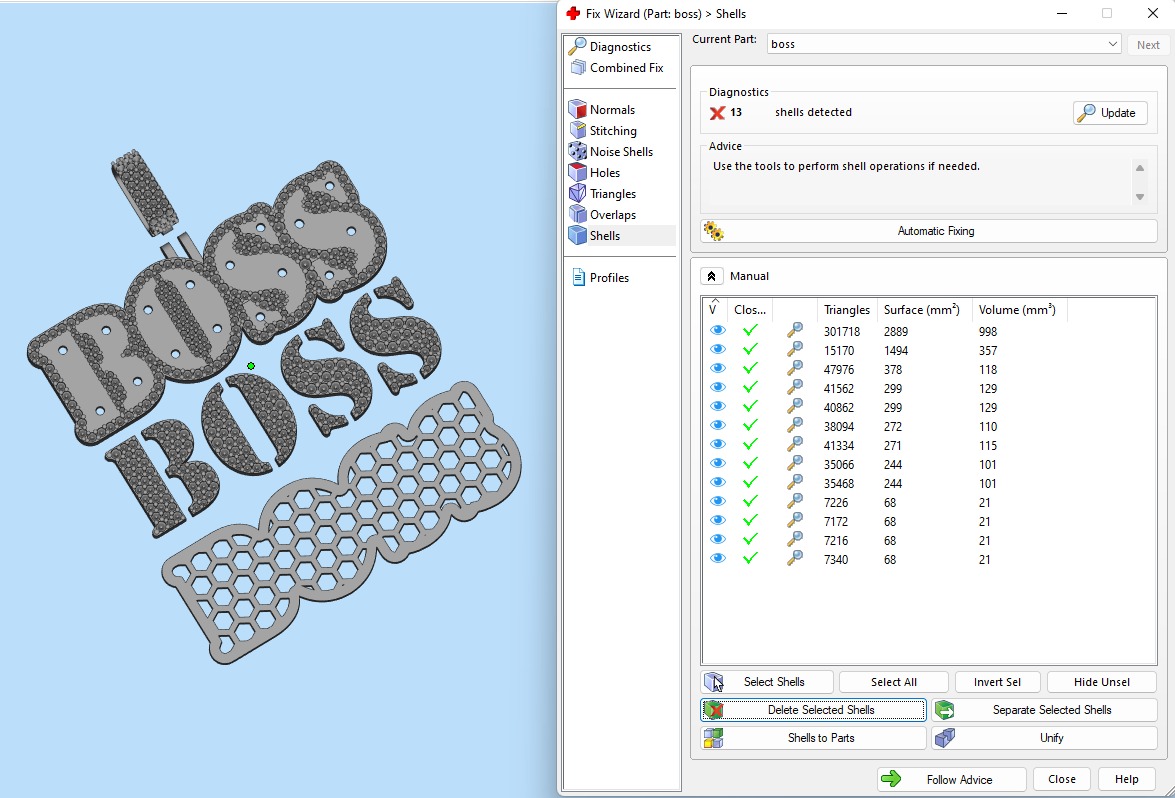Toggle eye icon for 7340-triangle shell
Viewport: 1175px width, 798px height.
pyautogui.click(x=717, y=558)
